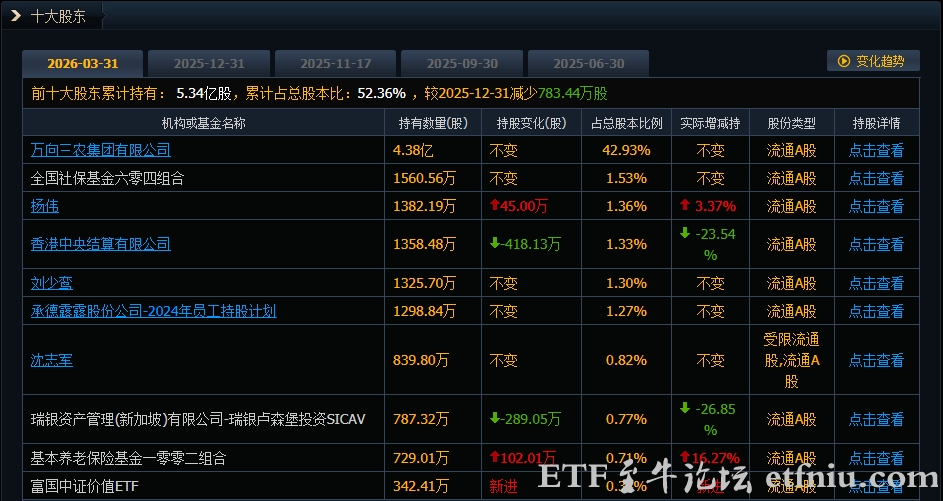Open the 万向三农集团有限公司 shareholder link
This screenshot has width=943, height=501.
coord(100,150)
